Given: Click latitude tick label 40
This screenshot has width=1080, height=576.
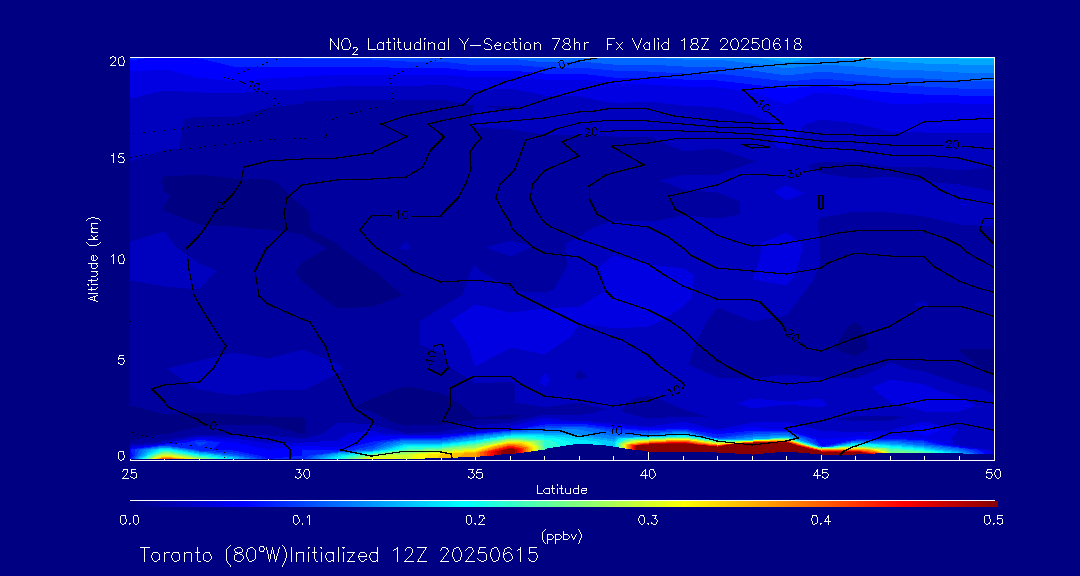Looking at the screenshot, I should pyautogui.click(x=648, y=473).
